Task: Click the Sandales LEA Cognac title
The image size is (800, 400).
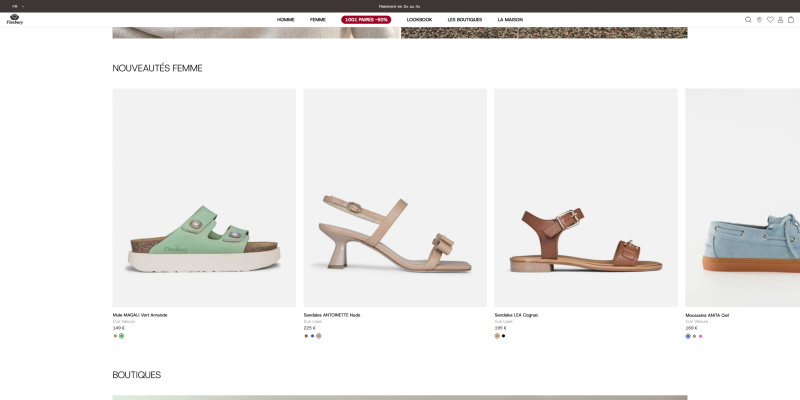Action: (x=516, y=315)
